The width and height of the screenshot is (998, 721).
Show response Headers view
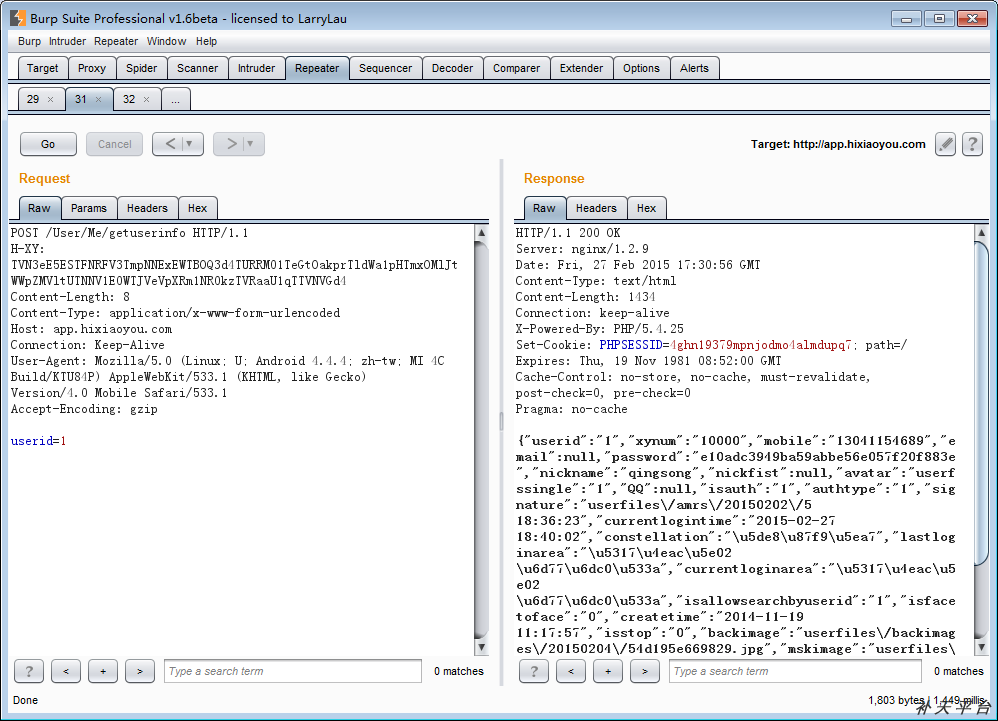coord(596,208)
